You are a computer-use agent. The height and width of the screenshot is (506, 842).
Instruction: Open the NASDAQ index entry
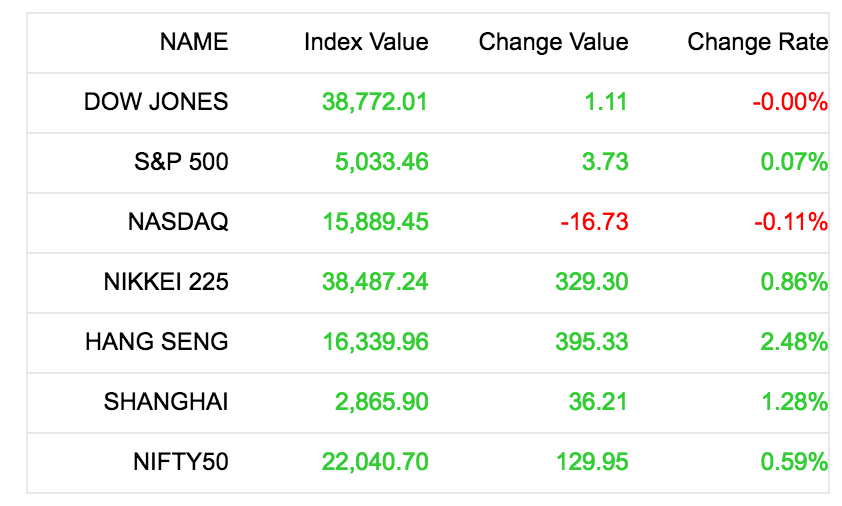[x=178, y=222]
